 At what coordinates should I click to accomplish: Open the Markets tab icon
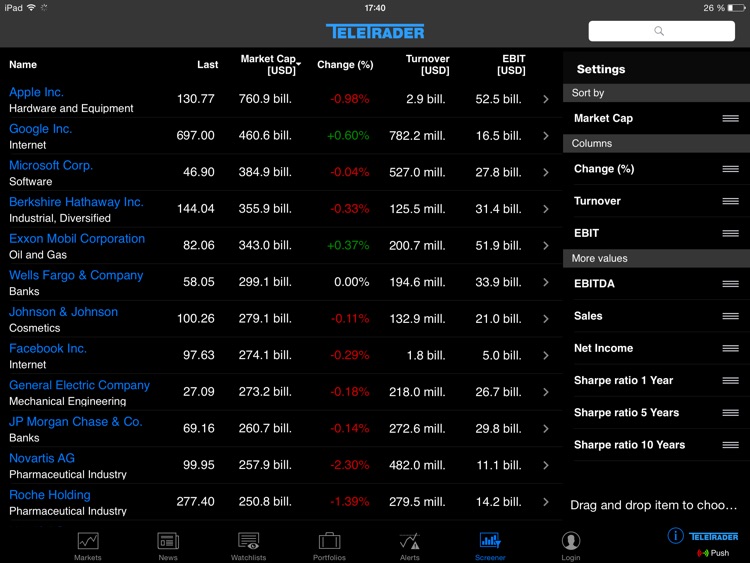tap(88, 541)
